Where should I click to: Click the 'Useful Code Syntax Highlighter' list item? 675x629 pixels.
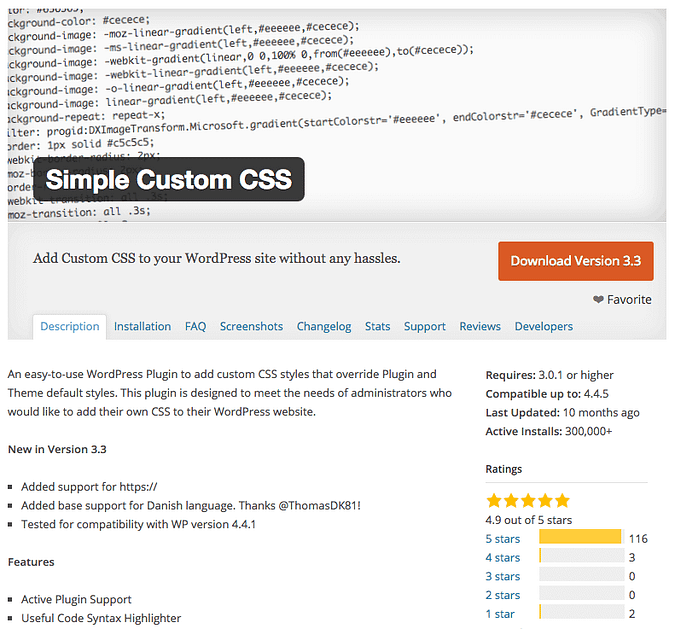(x=101, y=618)
